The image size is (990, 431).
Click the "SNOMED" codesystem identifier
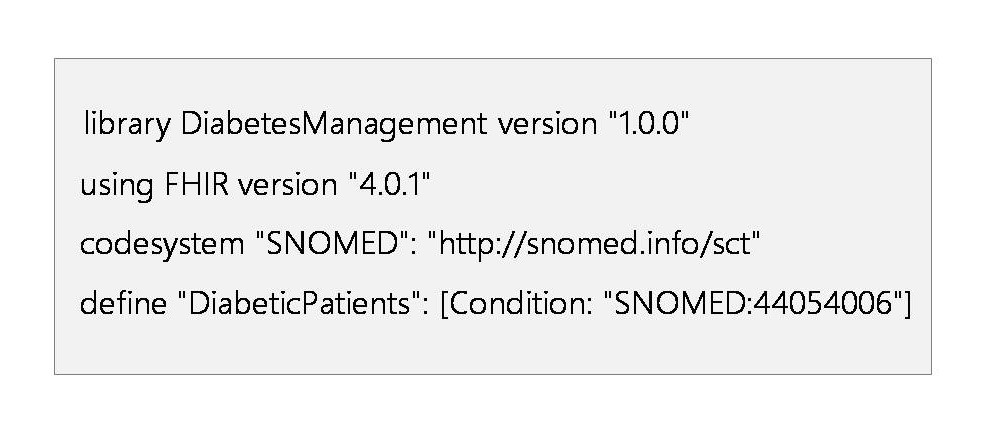333,241
